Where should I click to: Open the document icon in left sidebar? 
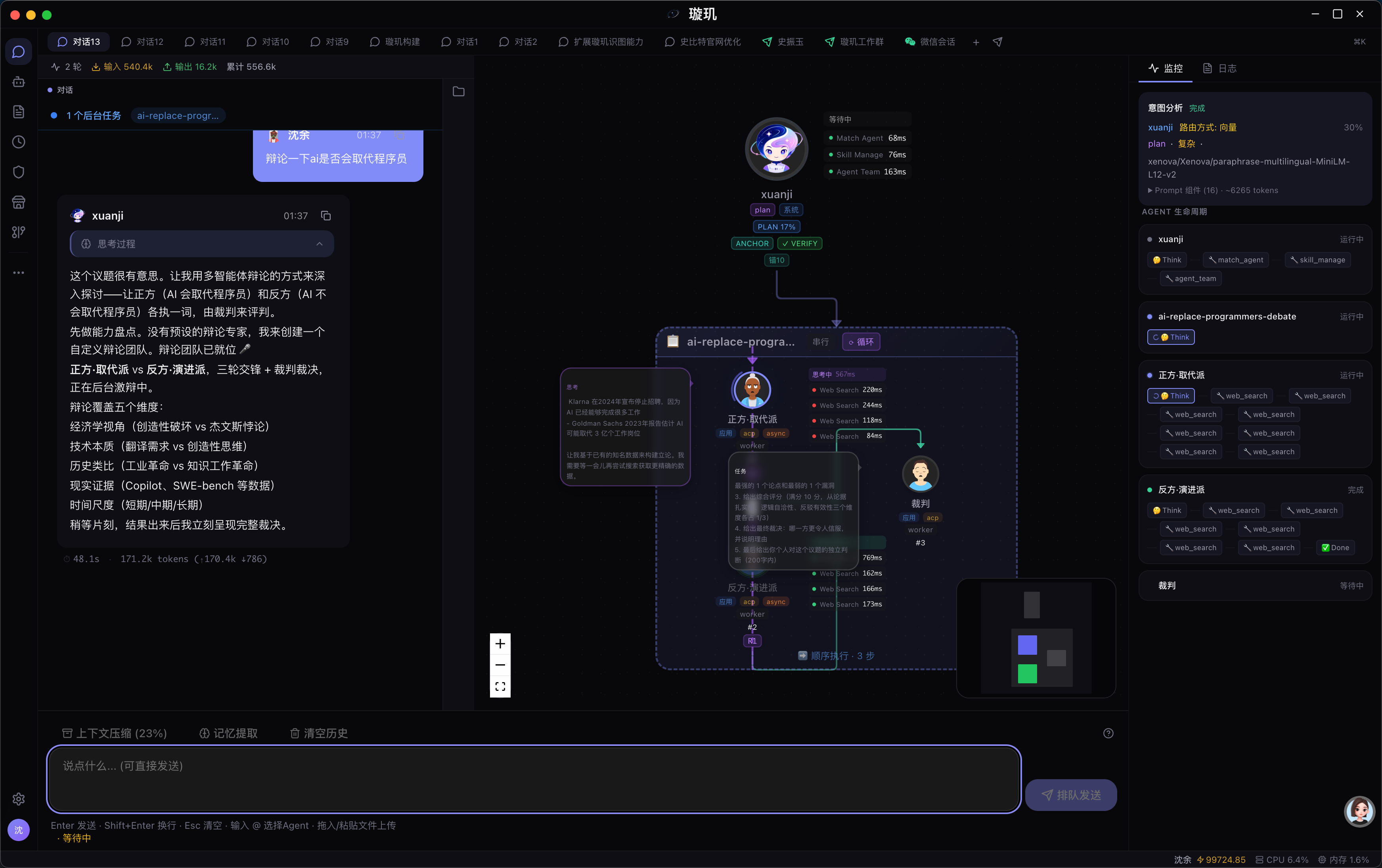click(x=18, y=112)
